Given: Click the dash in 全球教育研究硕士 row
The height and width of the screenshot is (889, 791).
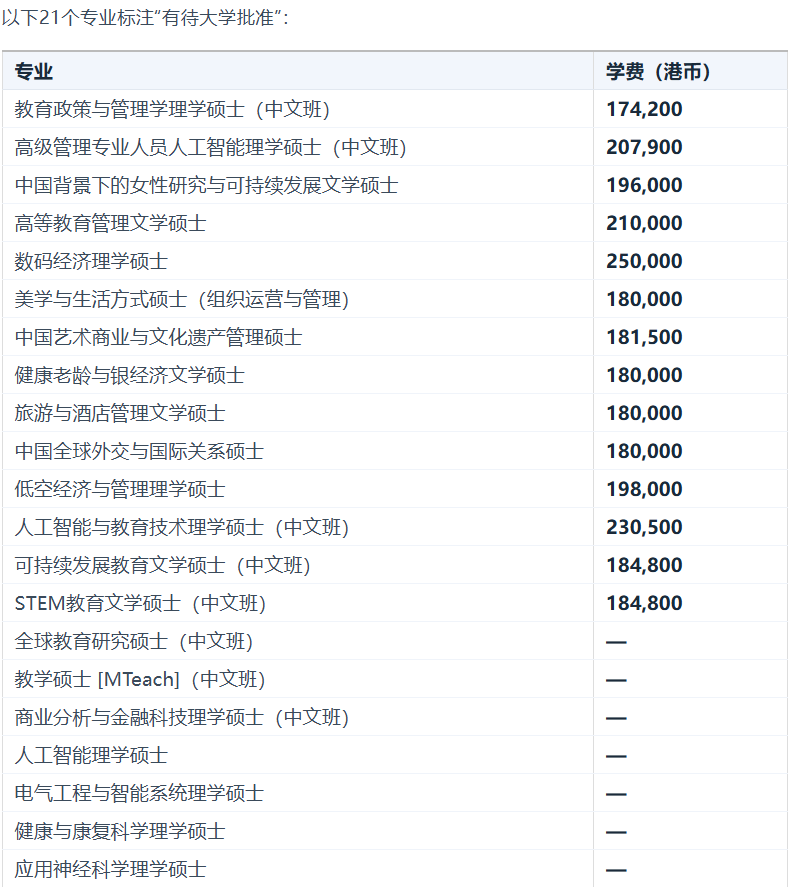Looking at the screenshot, I should [x=616, y=642].
